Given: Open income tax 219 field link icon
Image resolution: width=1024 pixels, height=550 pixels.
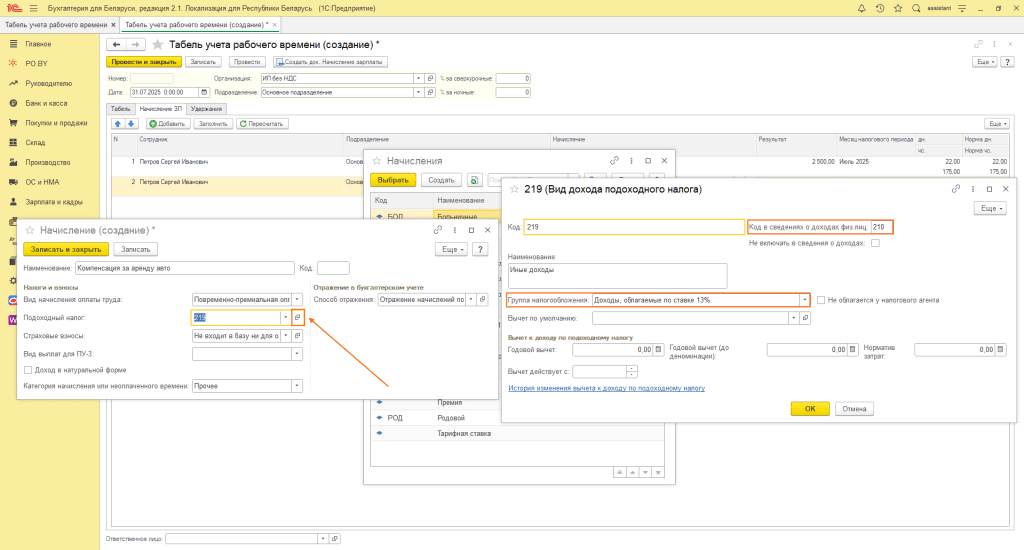Looking at the screenshot, I should click(x=297, y=317).
